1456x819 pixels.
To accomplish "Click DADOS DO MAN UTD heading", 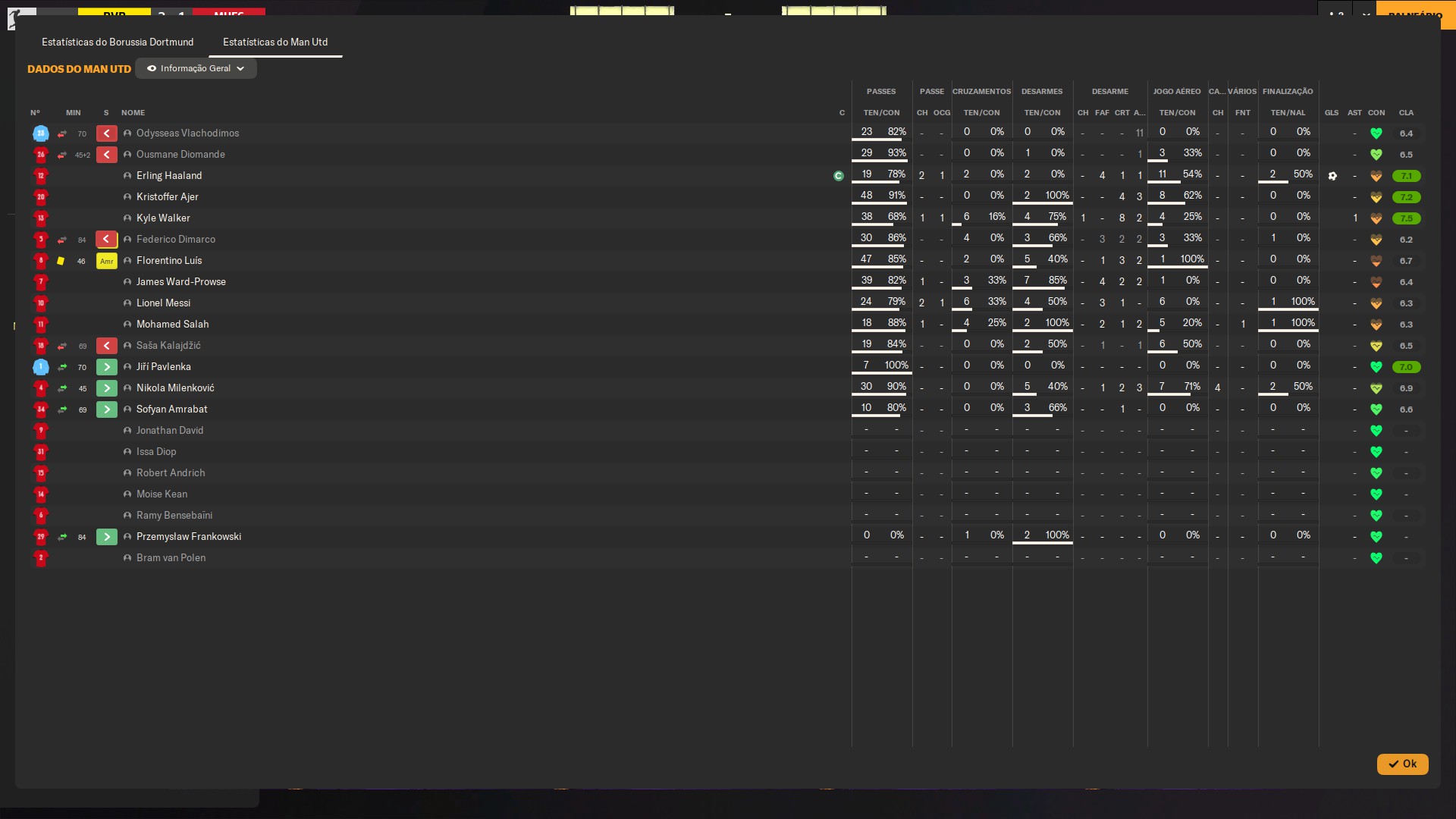I will 79,69.
